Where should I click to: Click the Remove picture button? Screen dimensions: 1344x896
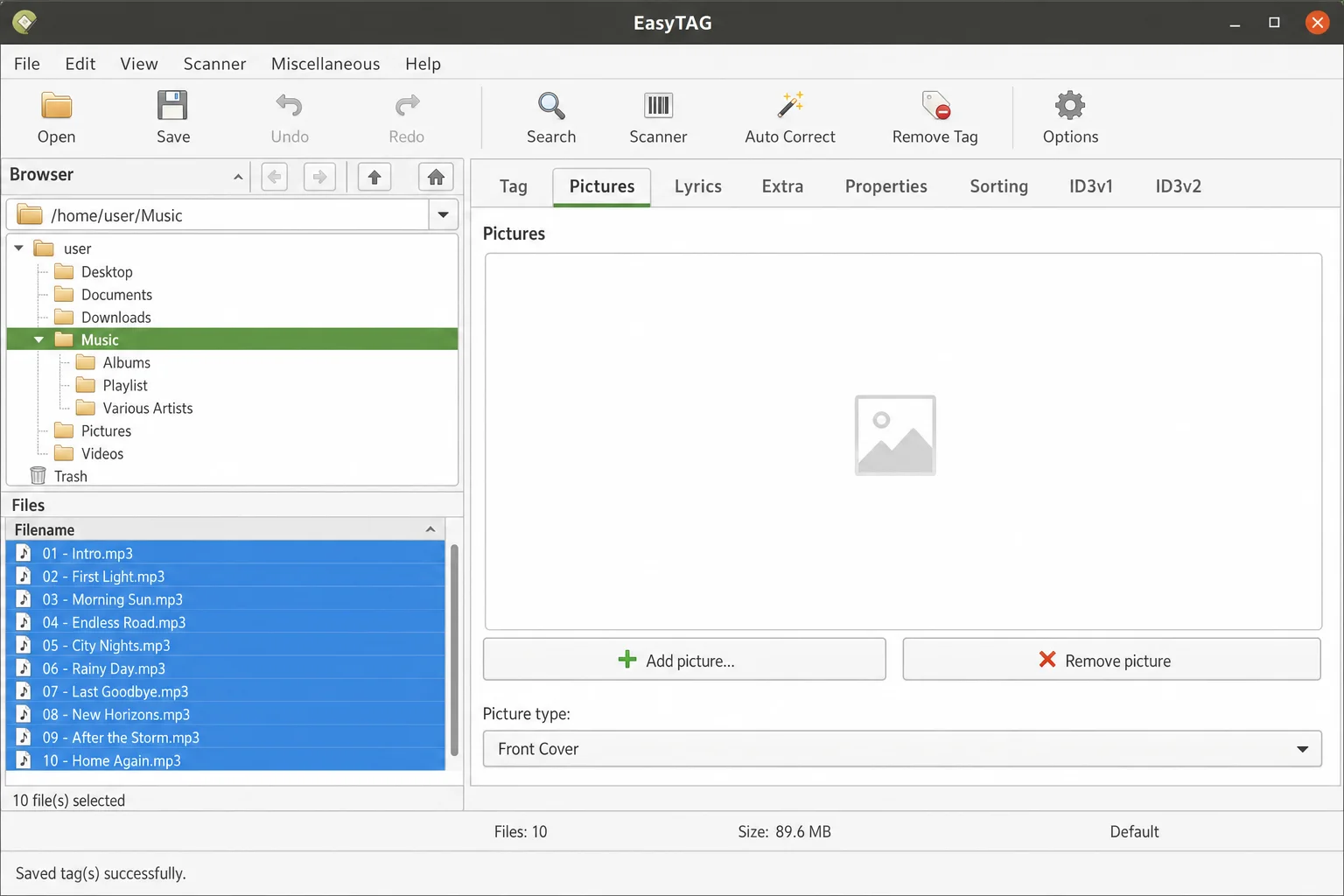point(1111,660)
